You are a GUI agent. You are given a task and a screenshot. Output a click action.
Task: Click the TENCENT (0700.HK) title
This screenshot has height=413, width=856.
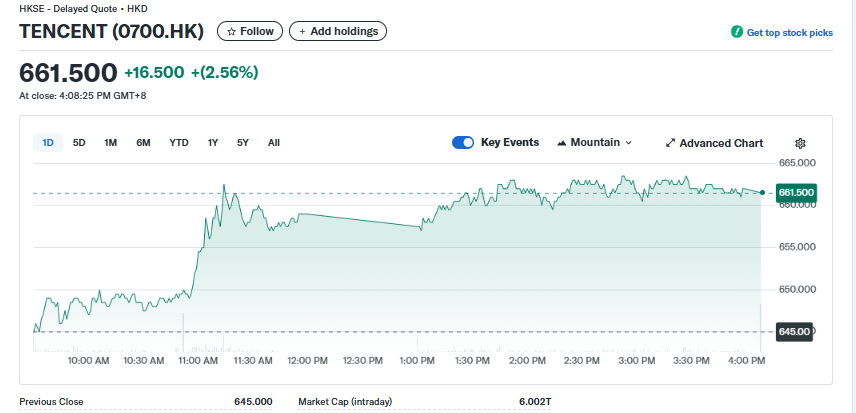point(111,32)
